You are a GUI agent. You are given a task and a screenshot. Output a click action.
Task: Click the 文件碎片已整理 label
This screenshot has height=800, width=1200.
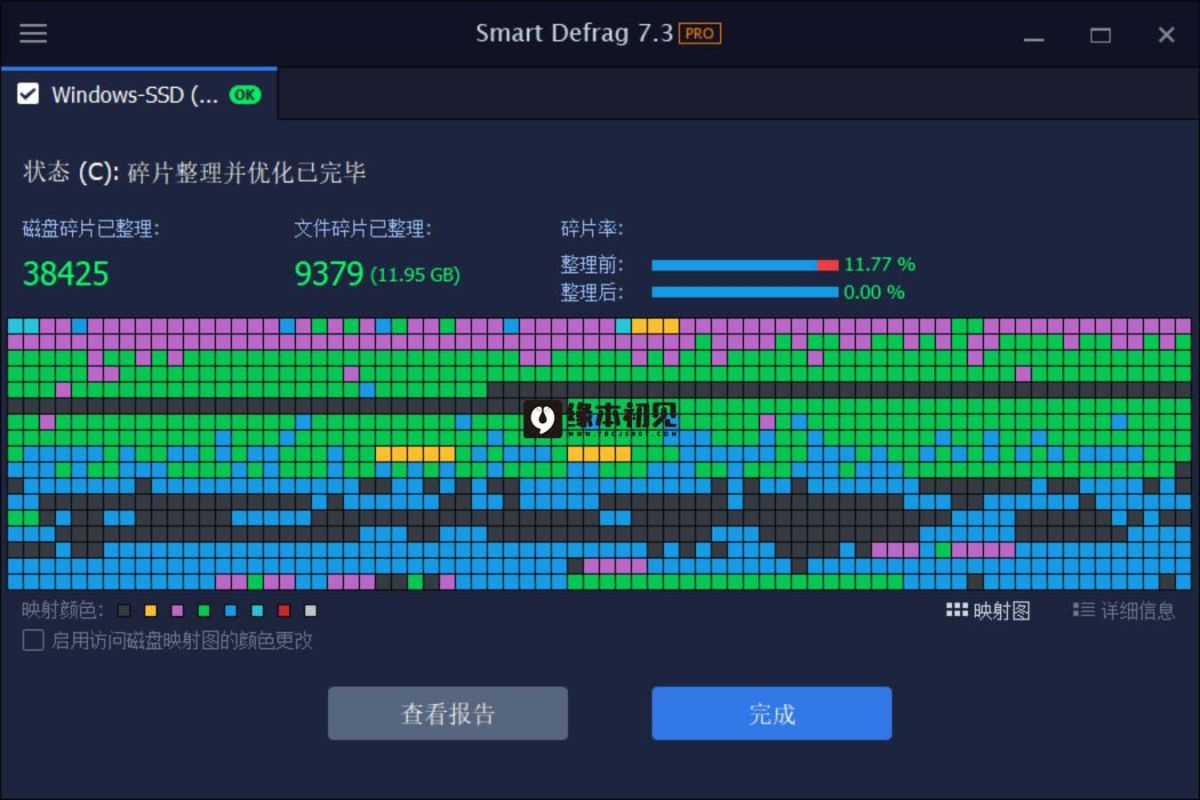(x=363, y=229)
